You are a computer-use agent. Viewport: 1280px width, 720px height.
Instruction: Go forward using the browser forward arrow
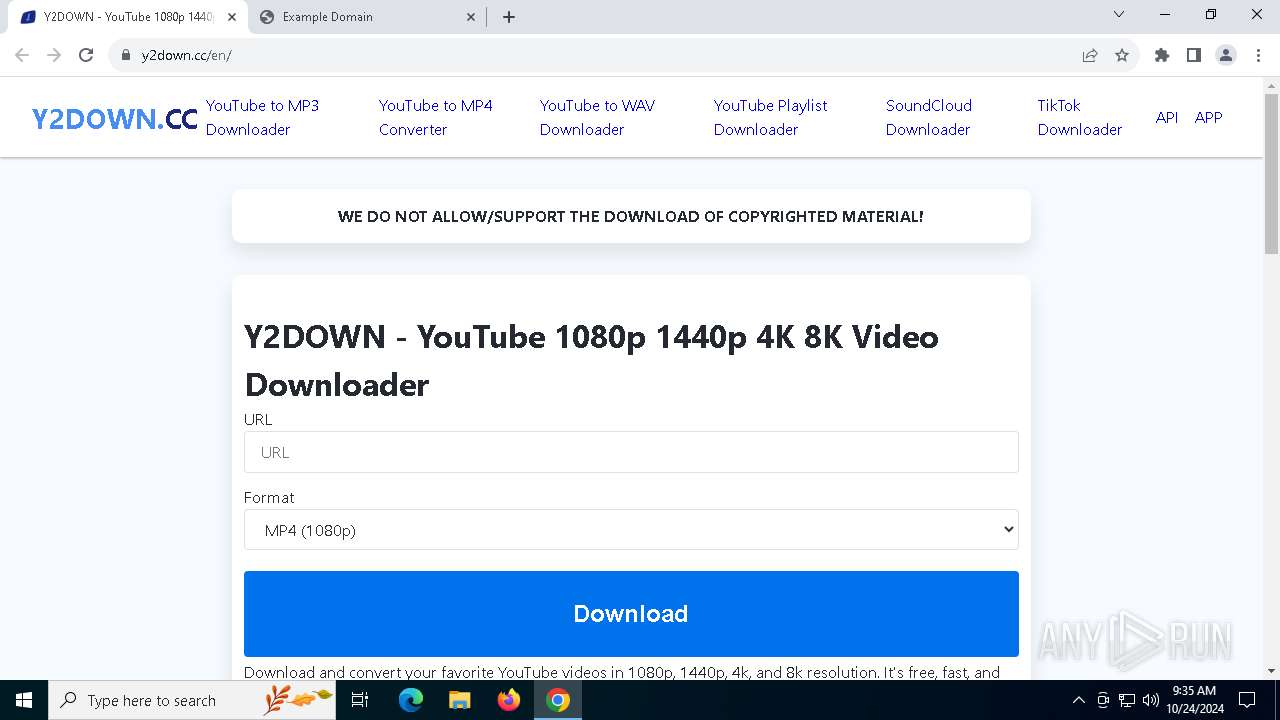tap(54, 55)
